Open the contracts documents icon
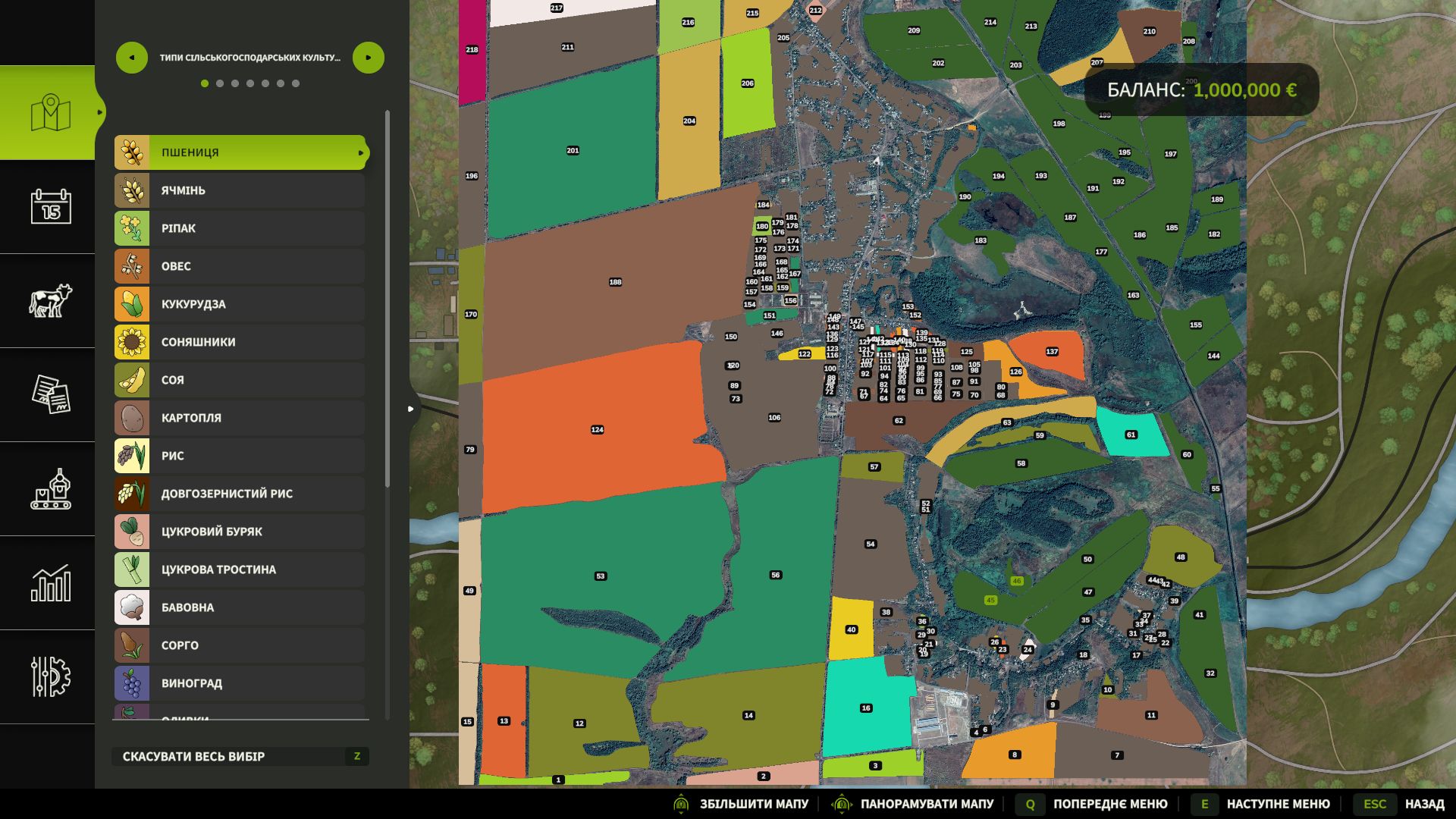Image resolution: width=1456 pixels, height=819 pixels. click(x=50, y=394)
